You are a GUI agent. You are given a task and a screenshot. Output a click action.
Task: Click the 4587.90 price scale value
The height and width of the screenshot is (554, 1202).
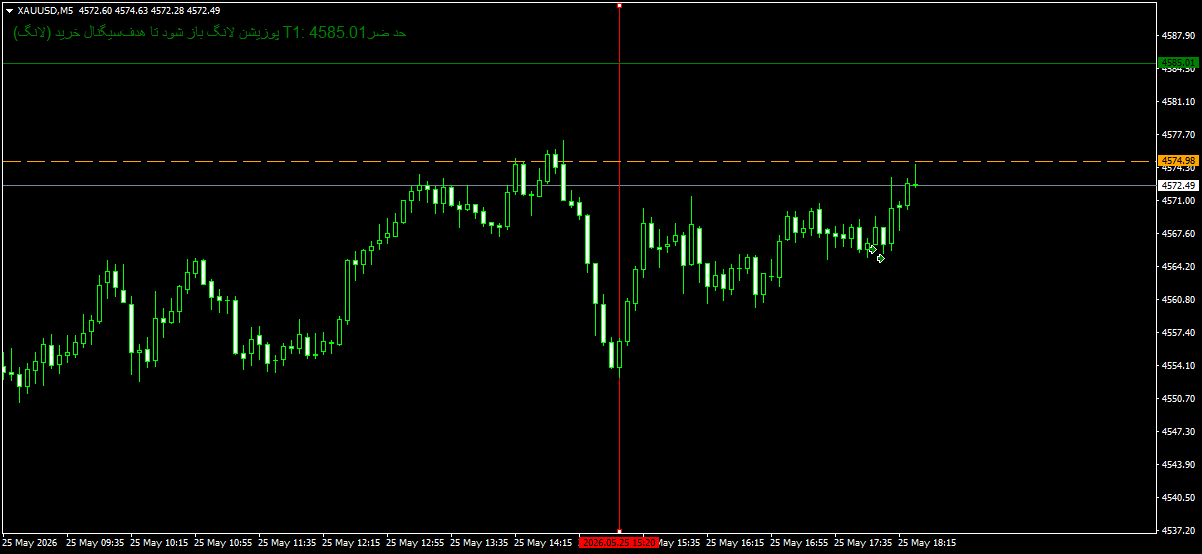pos(1179,36)
